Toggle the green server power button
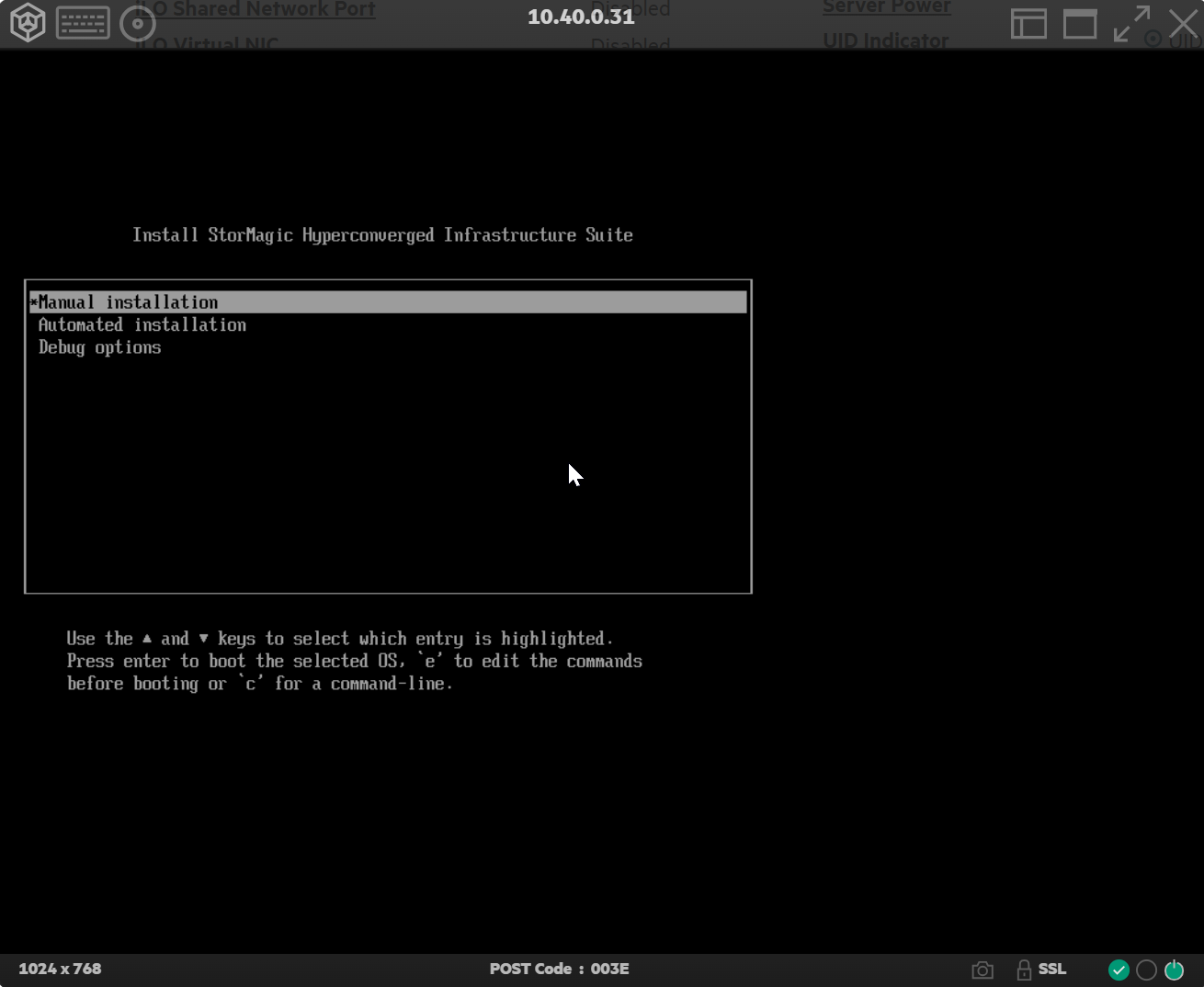 pyautogui.click(x=1174, y=970)
